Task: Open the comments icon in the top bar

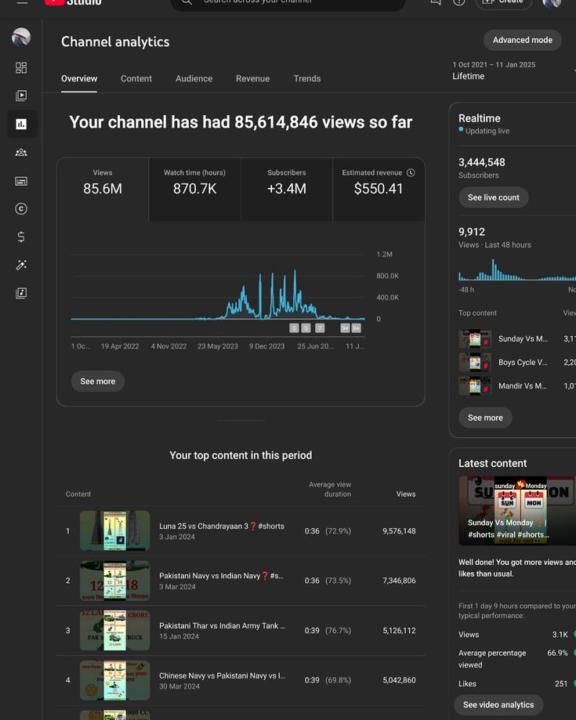Action: tap(435, 2)
